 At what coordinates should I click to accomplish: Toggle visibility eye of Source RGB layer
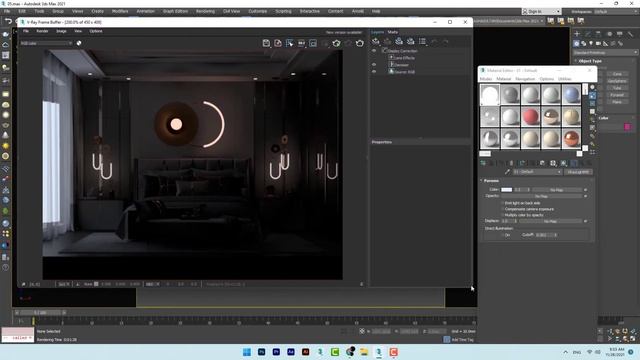tap(374, 71)
